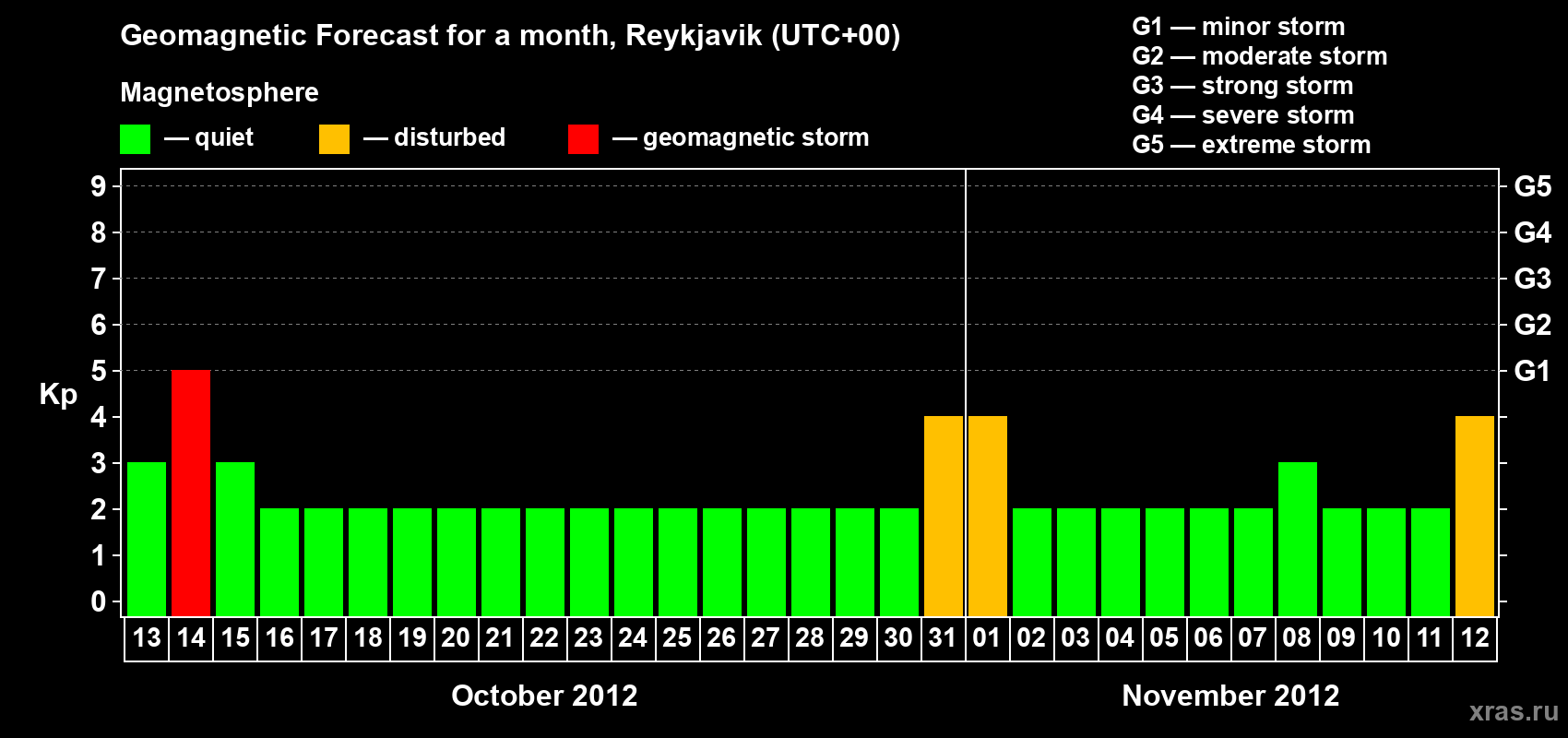
Task: Click the G2 marker on right axis
Action: [1532, 325]
